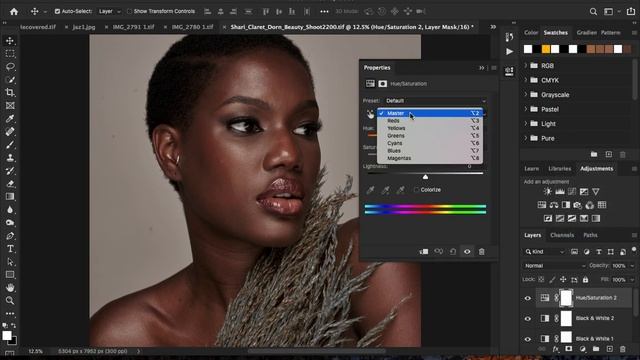This screenshot has height=360, width=640.
Task: Toggle Auto-Select checkbox
Action: pos(57,11)
